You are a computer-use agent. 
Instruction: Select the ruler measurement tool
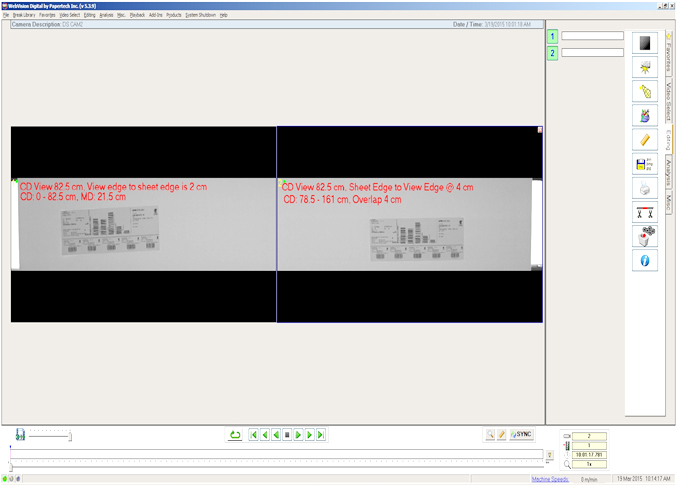coord(645,139)
